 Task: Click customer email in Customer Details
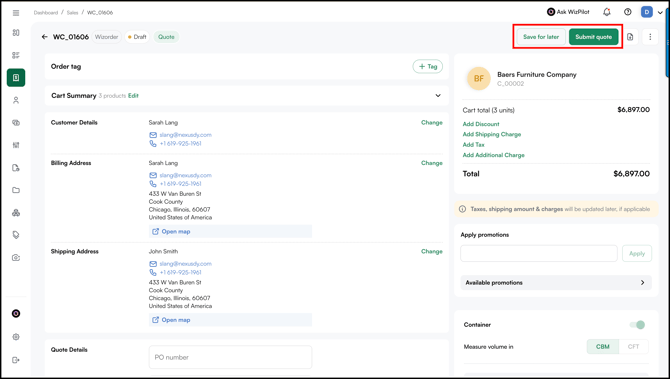point(185,135)
